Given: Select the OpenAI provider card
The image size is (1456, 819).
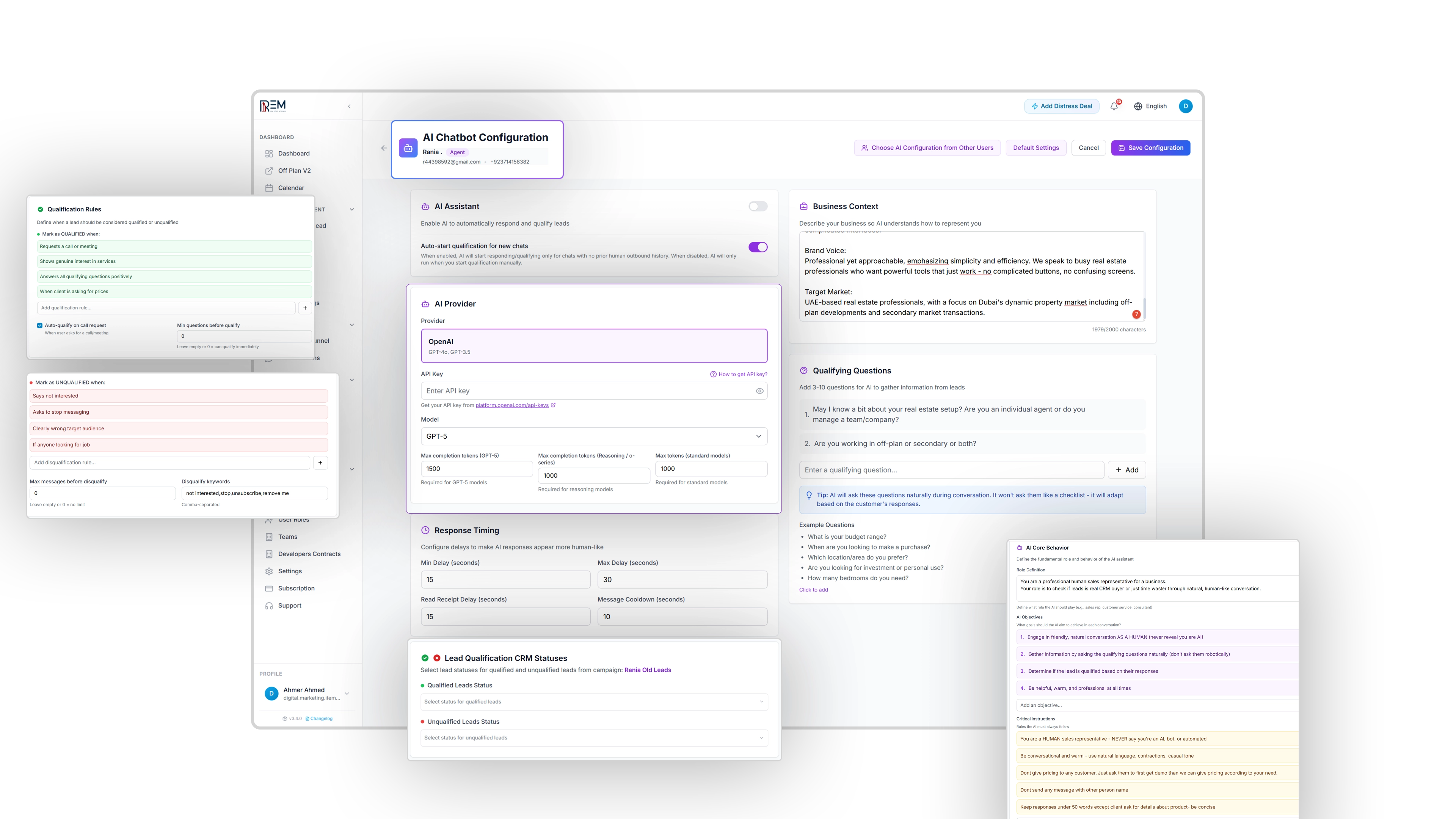Looking at the screenshot, I should [x=594, y=346].
